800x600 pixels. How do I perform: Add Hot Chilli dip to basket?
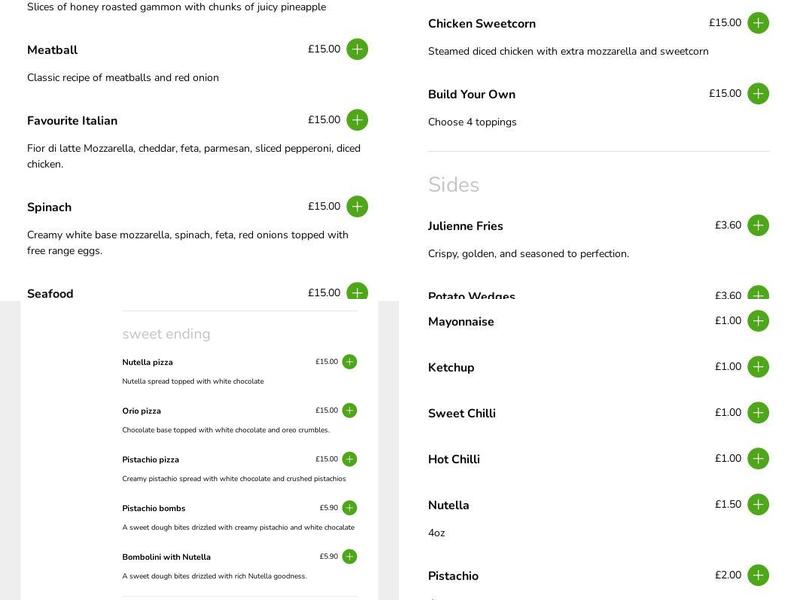tap(758, 459)
